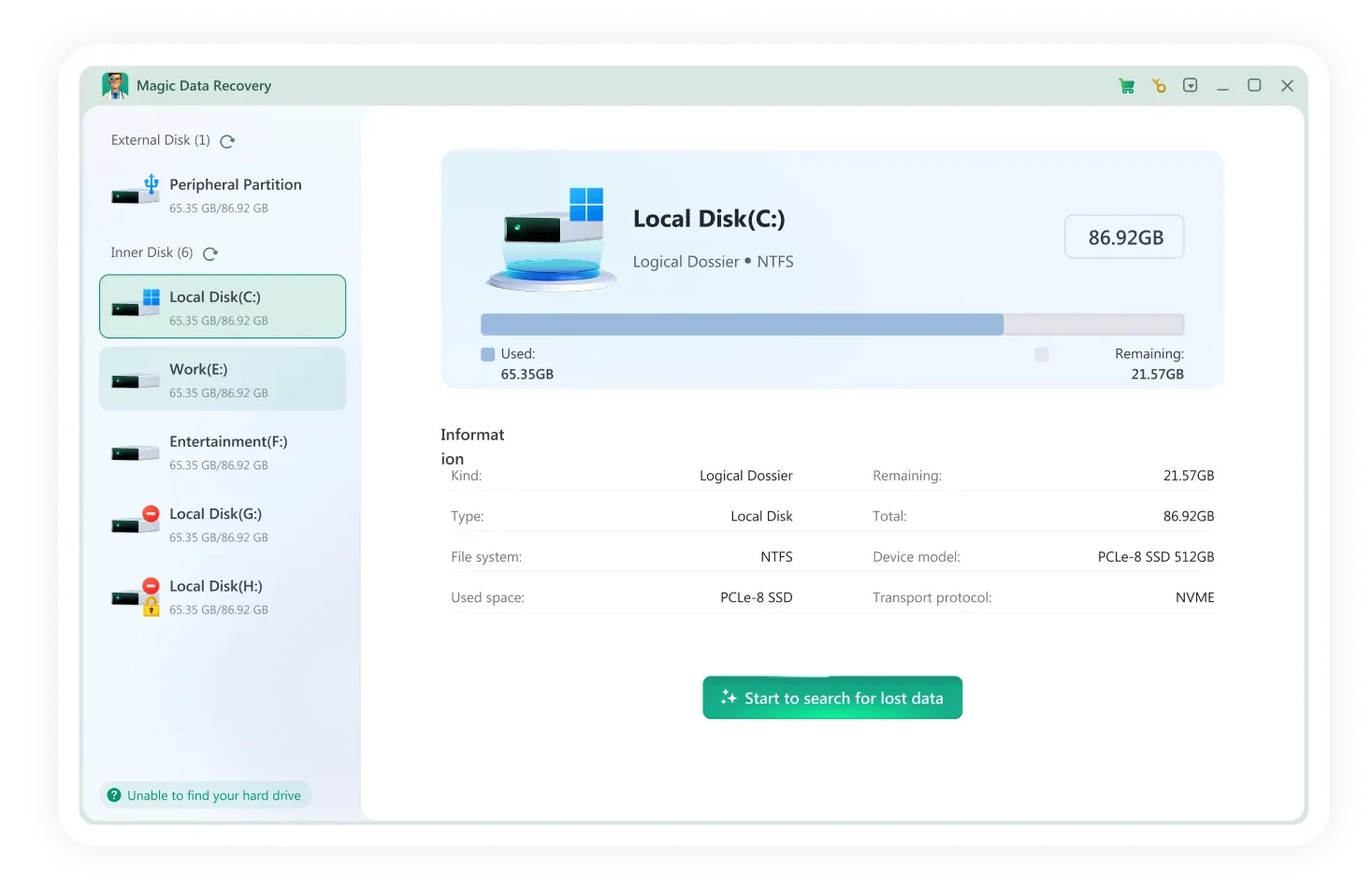
Task: Click the large Local Disk(C:) drive illustration
Action: tap(552, 238)
